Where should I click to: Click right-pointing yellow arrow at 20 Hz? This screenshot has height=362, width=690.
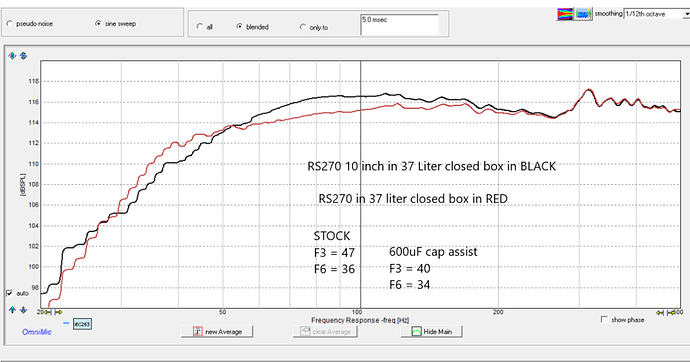click(x=58, y=312)
